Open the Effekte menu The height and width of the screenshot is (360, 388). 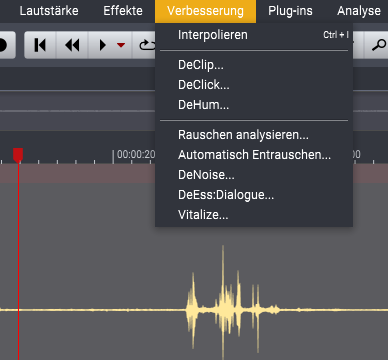tap(123, 11)
